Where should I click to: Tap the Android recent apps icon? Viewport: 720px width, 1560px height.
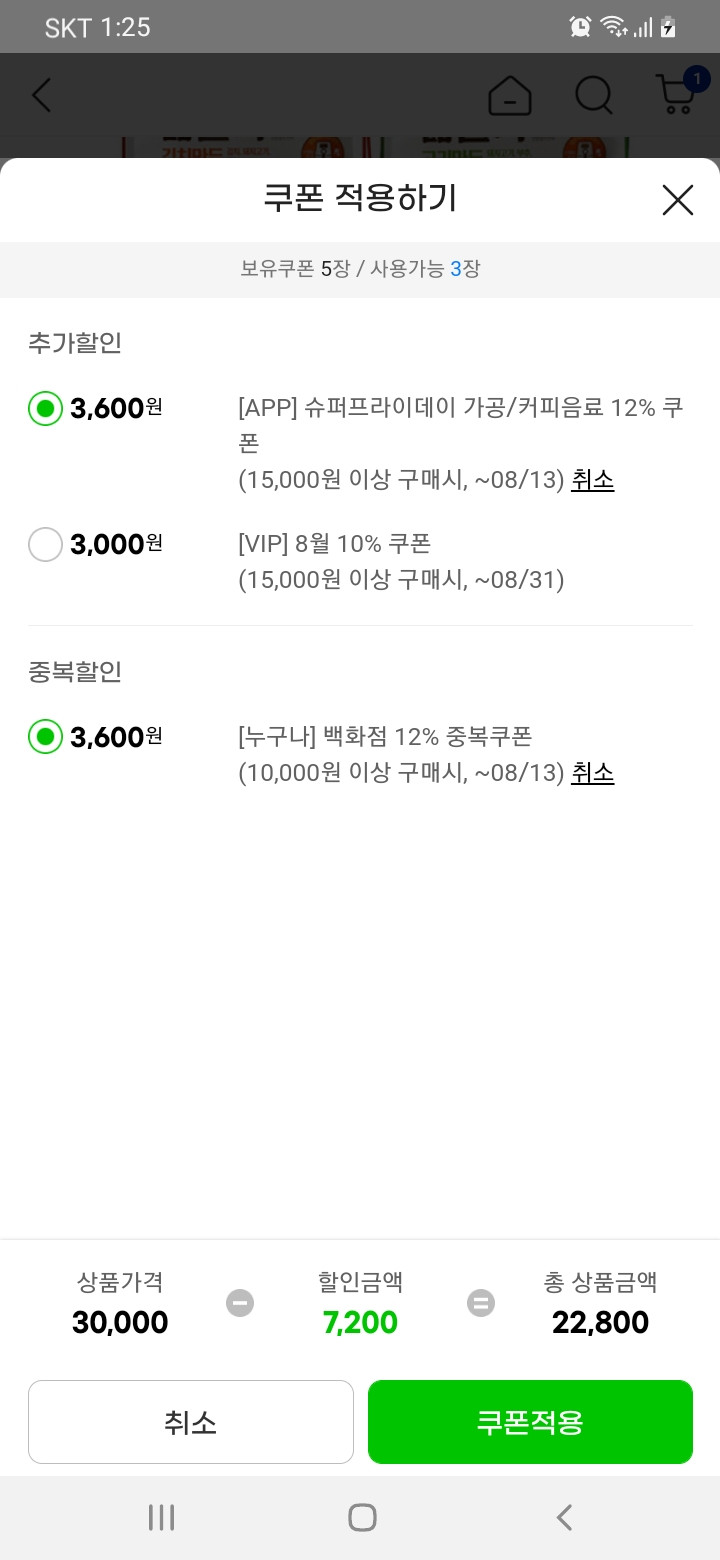[161, 1517]
